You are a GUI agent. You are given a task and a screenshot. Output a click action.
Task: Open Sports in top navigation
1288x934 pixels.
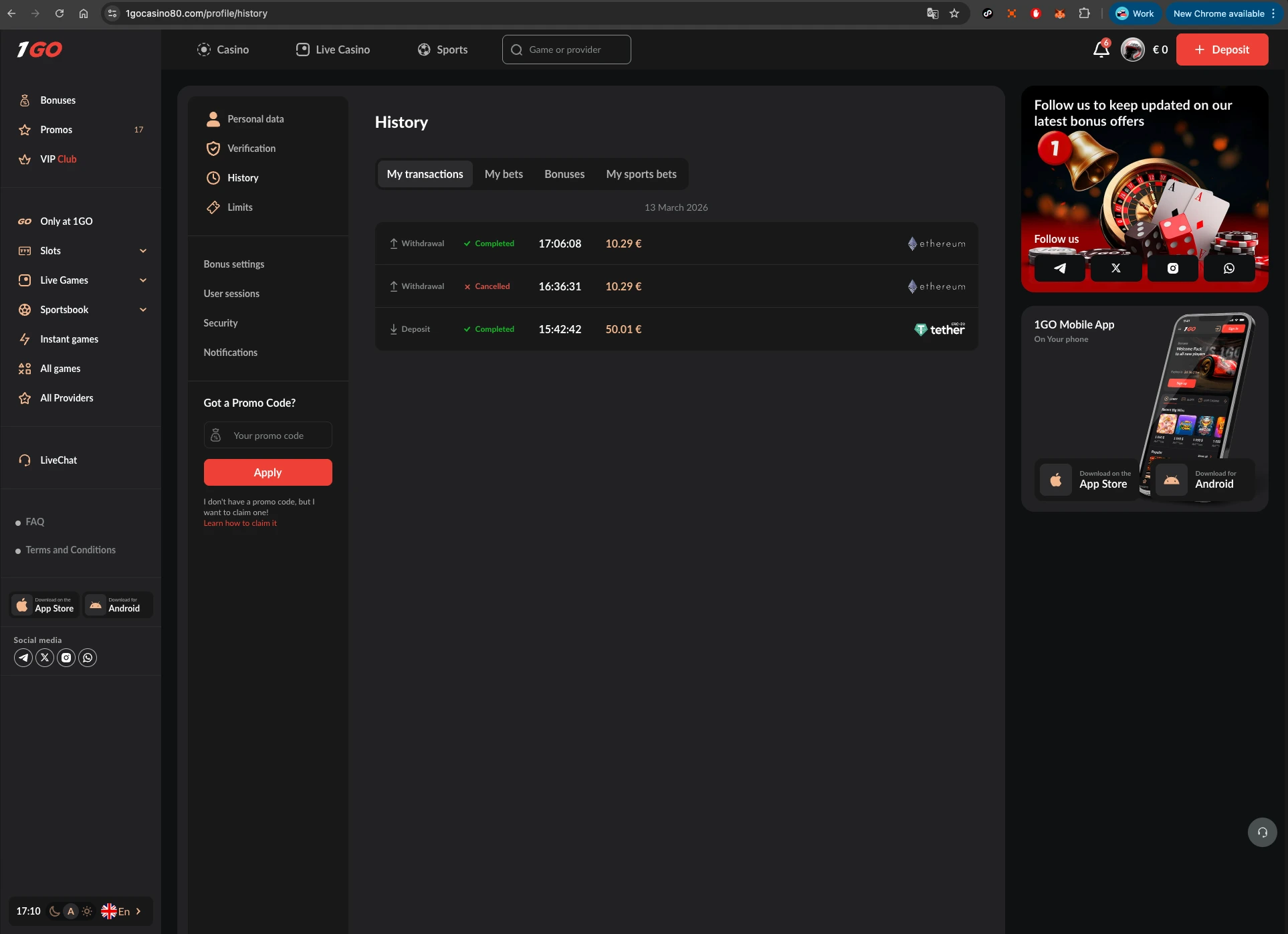point(443,50)
